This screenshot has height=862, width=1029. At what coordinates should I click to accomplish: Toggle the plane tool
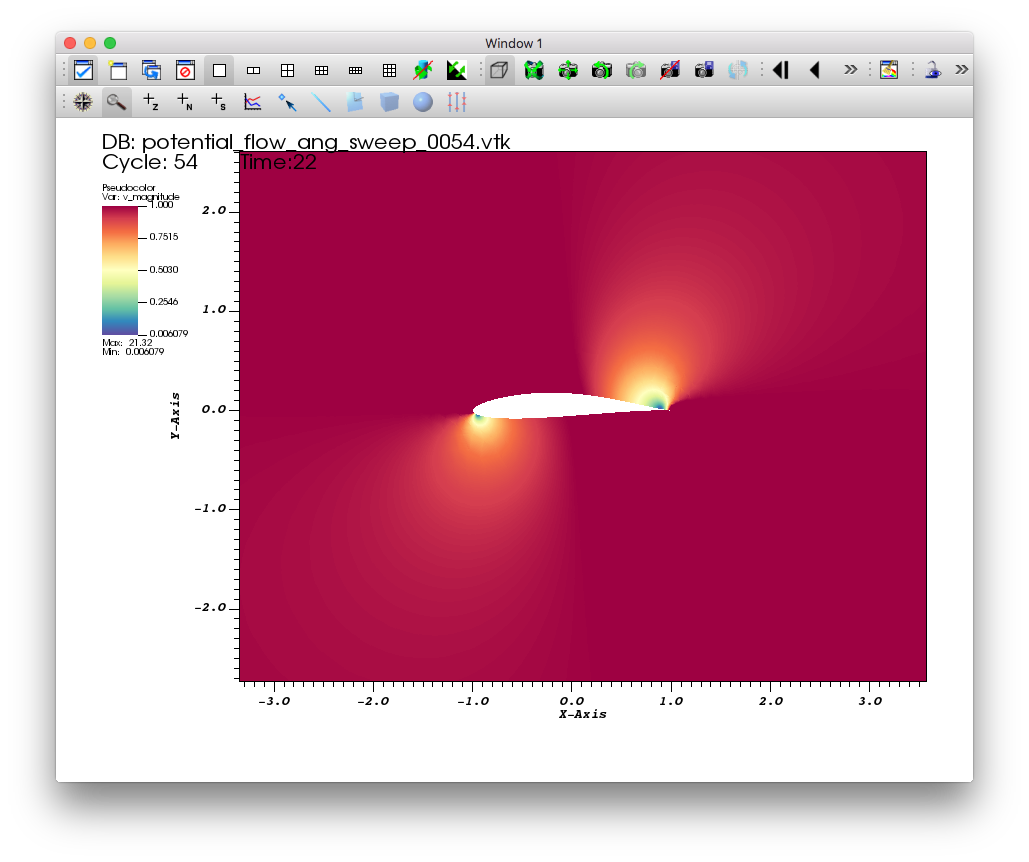355,102
